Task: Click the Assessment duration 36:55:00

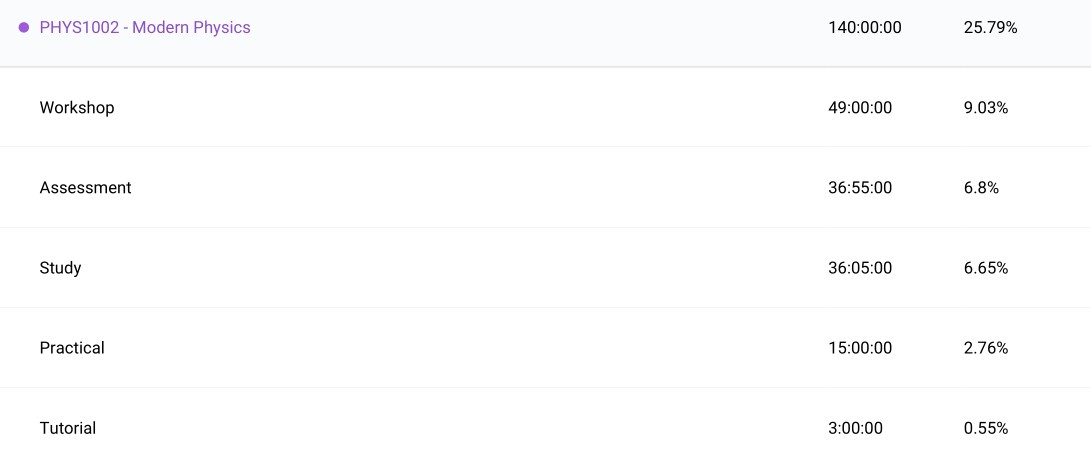Action: (x=860, y=188)
